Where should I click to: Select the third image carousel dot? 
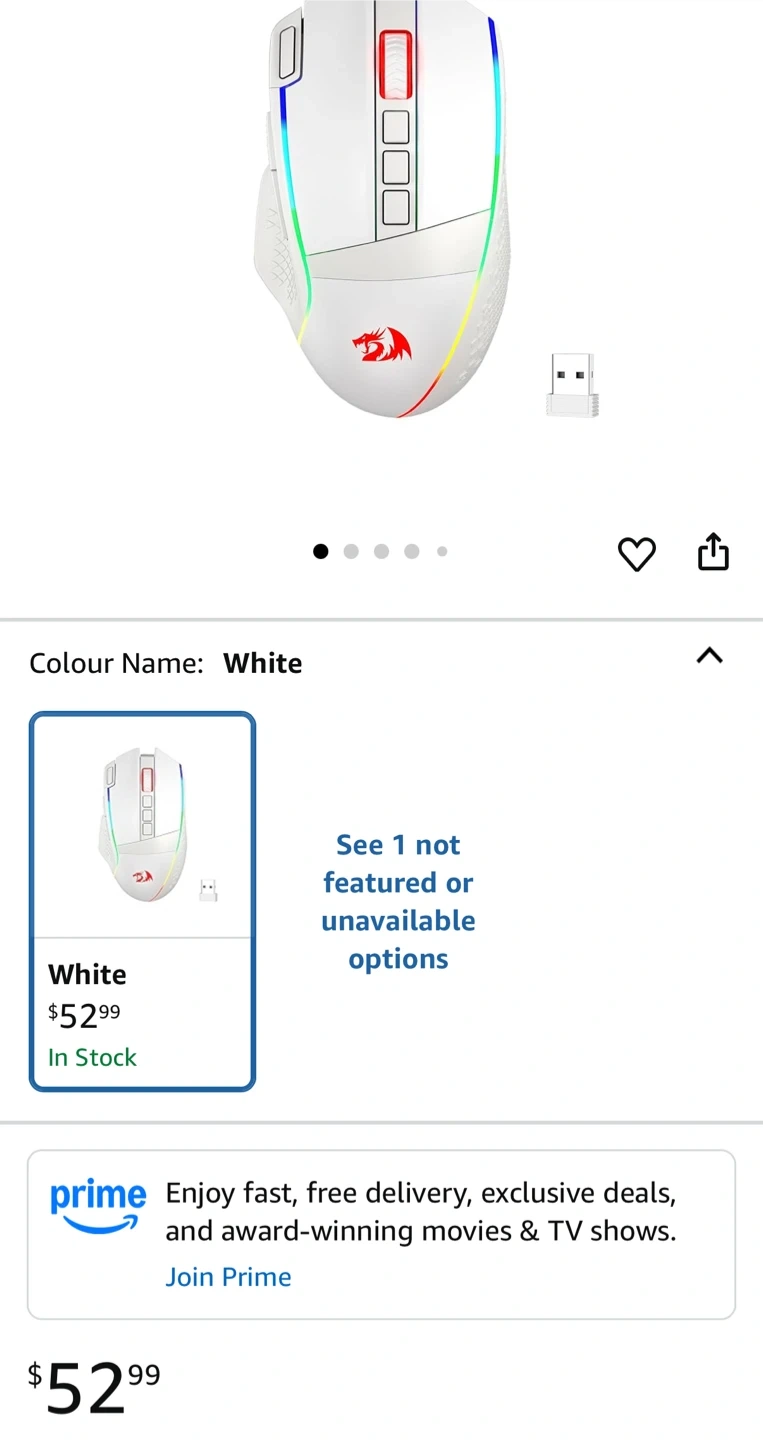[381, 551]
